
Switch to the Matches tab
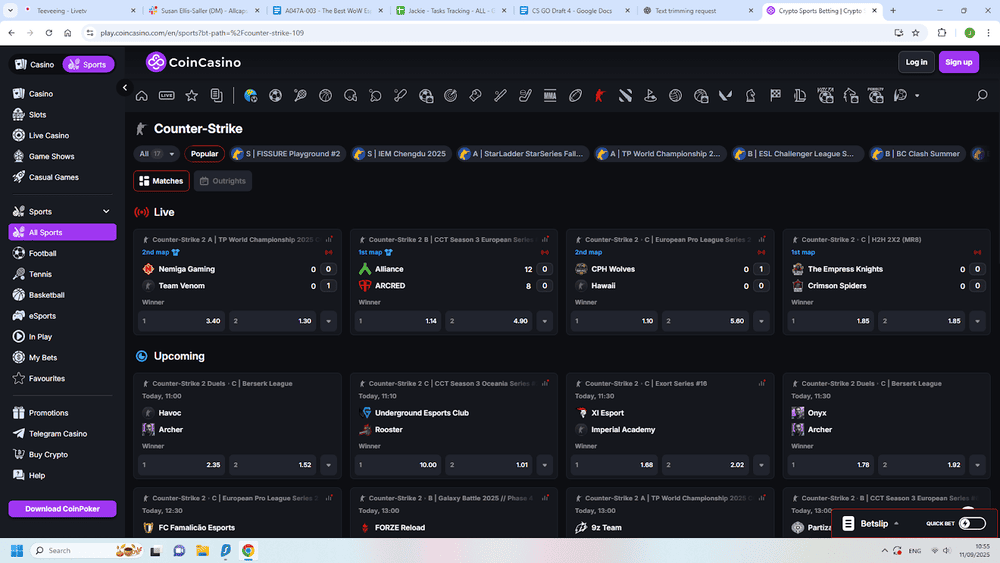[x=161, y=181]
